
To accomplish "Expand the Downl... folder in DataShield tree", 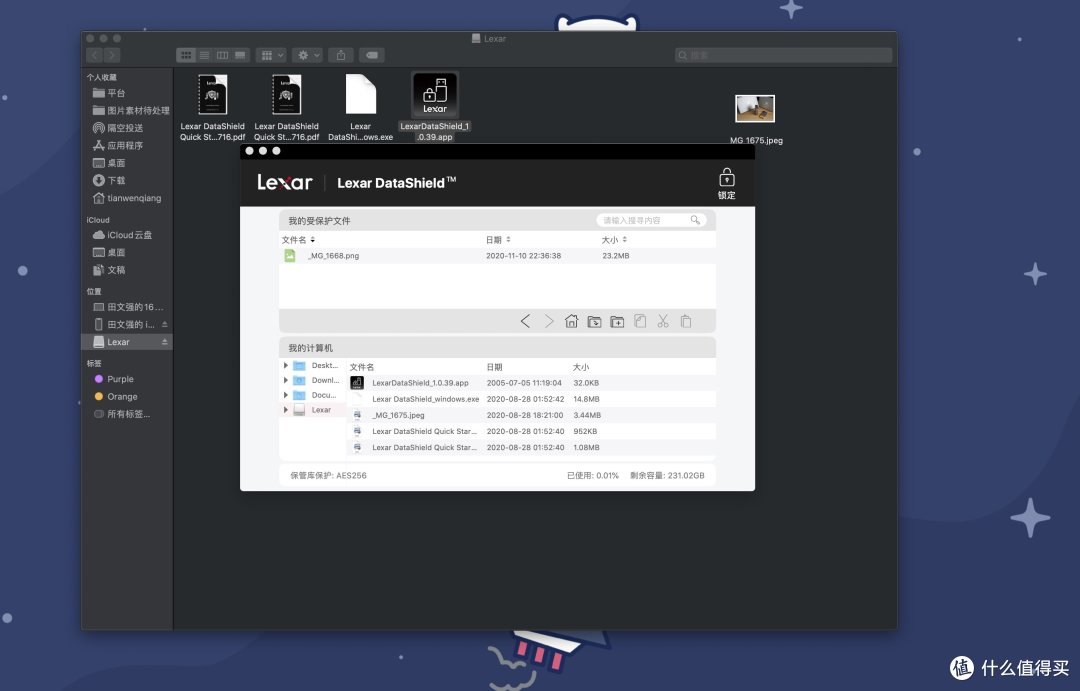I will tap(286, 380).
